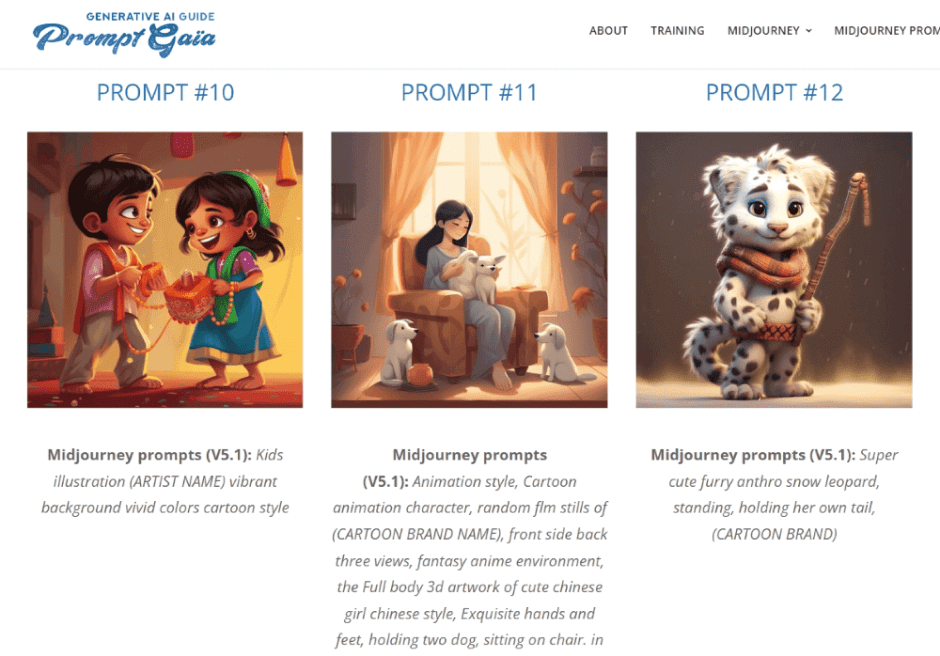Click the Prompt #10 prompt text
The width and height of the screenshot is (940, 656).
[x=165, y=481]
